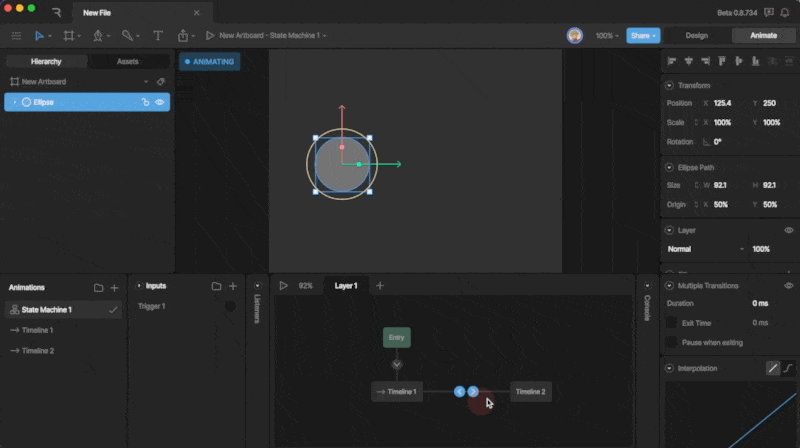This screenshot has height=448, width=800.
Task: Open the zoom 100% dropdown
Action: (607, 35)
